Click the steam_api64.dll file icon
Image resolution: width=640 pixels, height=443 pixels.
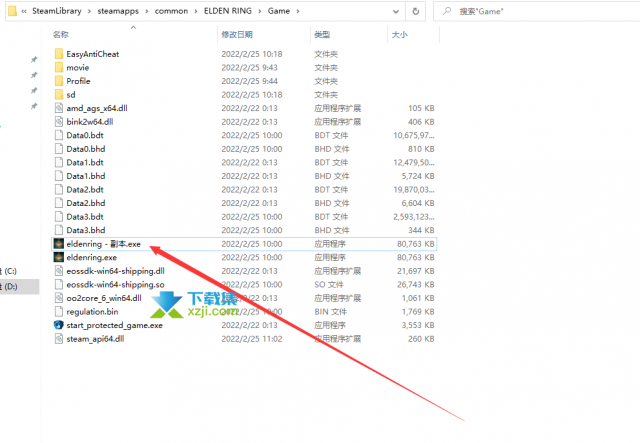[59, 338]
